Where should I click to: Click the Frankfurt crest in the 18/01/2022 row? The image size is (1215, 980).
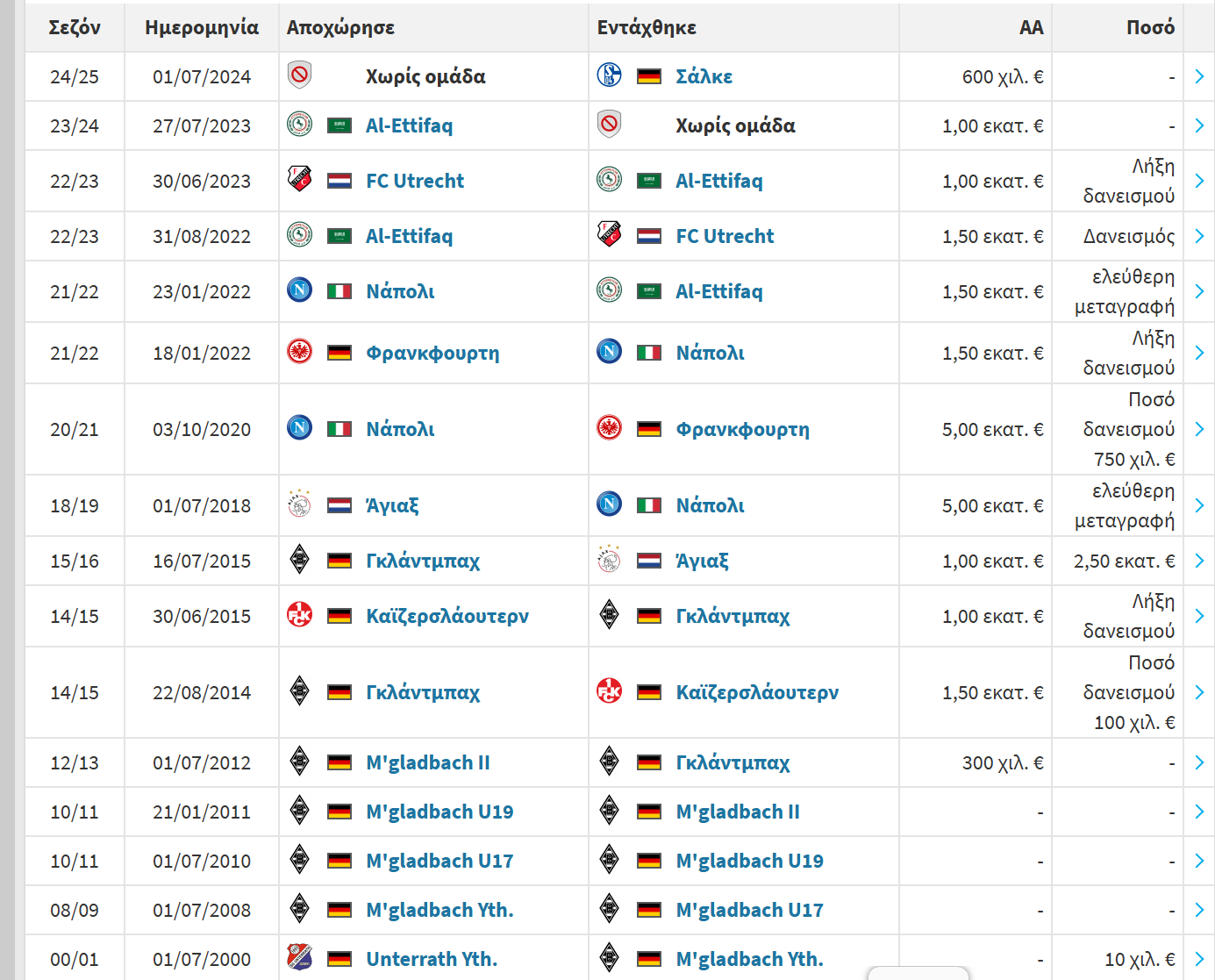pyautogui.click(x=299, y=352)
